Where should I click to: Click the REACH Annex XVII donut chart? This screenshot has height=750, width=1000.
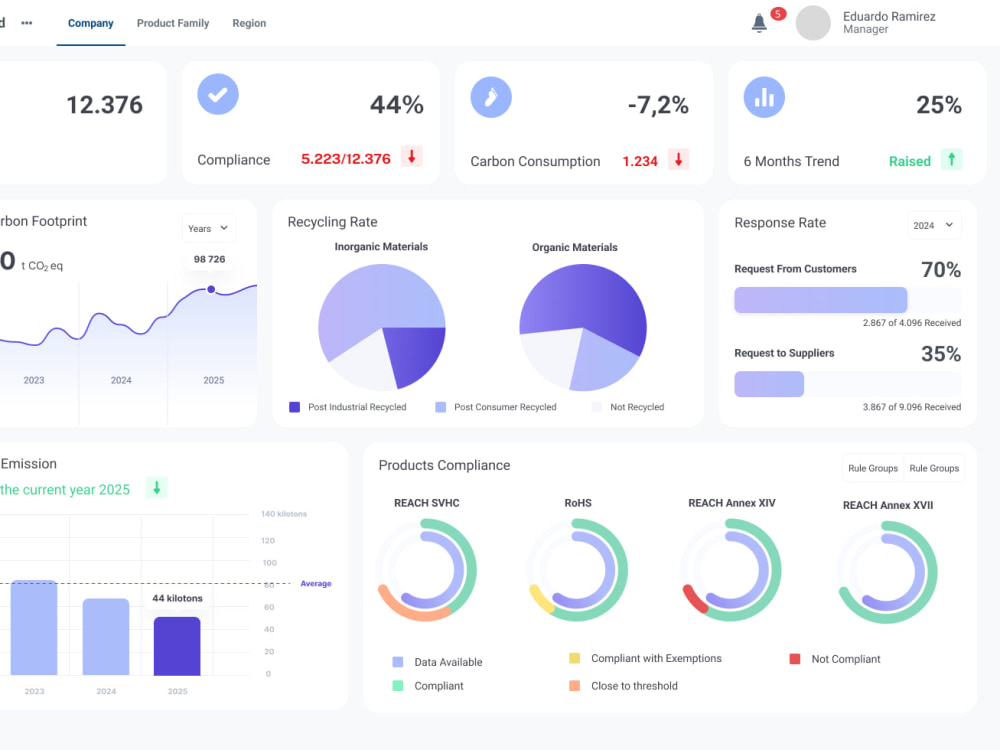pos(887,572)
